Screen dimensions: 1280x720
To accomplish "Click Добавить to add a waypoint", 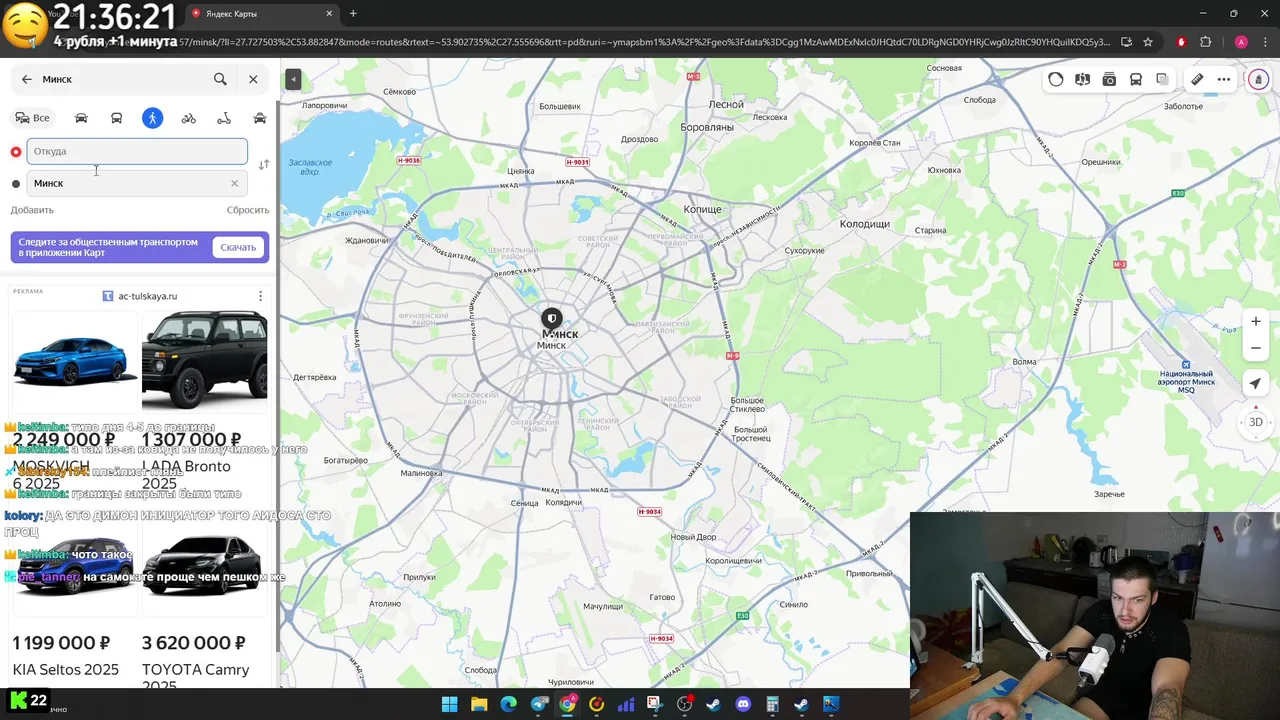I will [x=32, y=210].
